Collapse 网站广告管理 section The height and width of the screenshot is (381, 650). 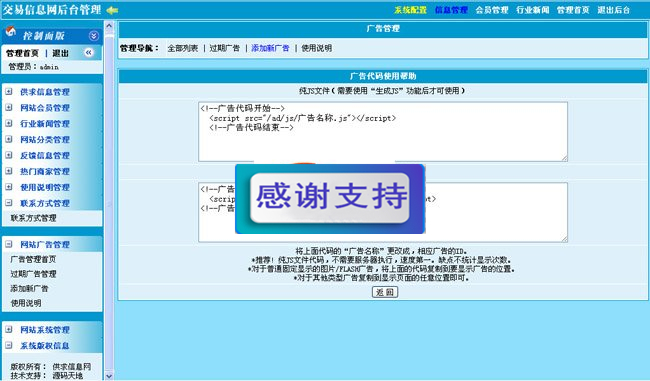tap(9, 244)
